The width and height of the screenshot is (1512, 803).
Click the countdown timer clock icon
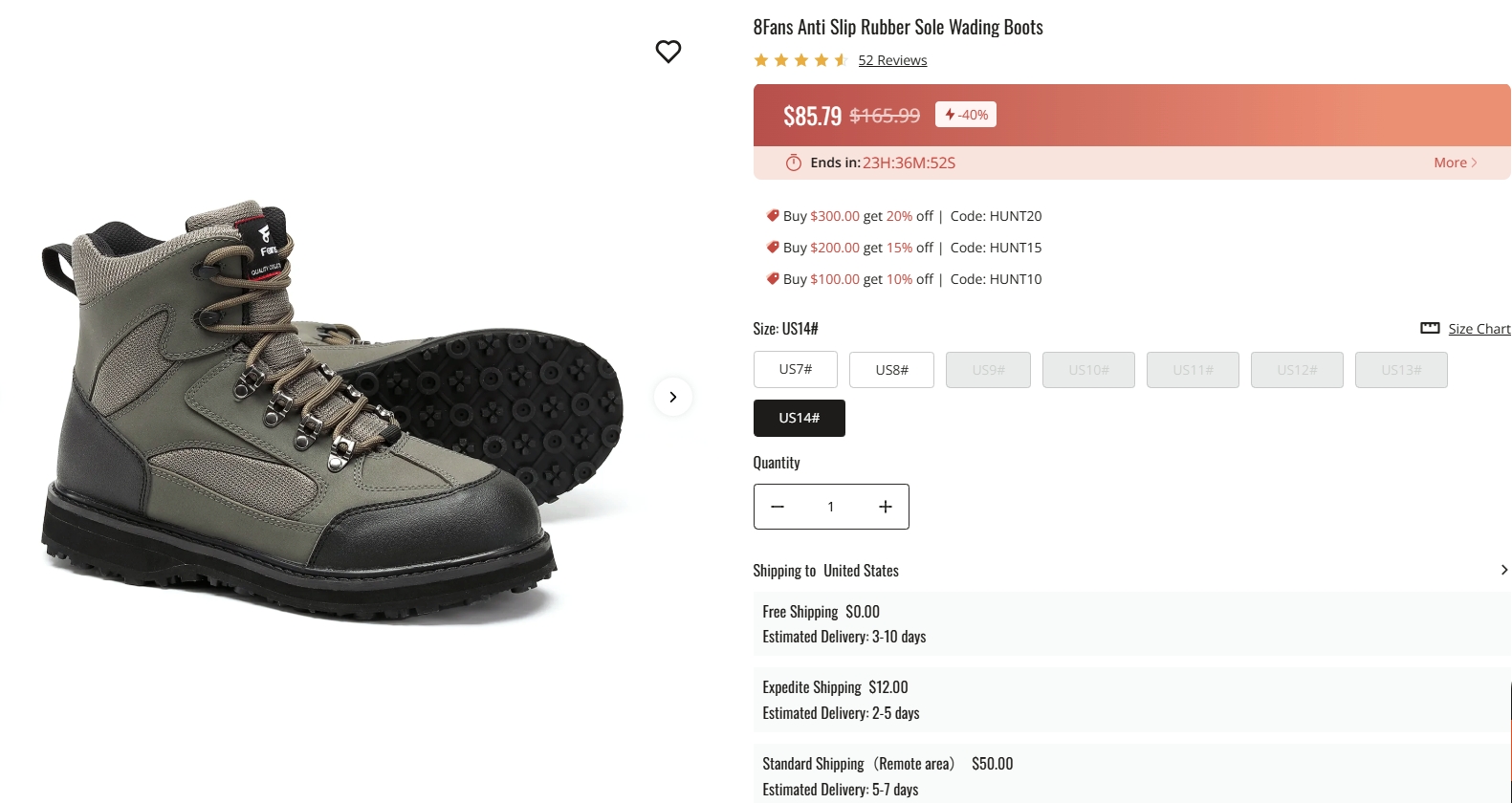point(793,163)
